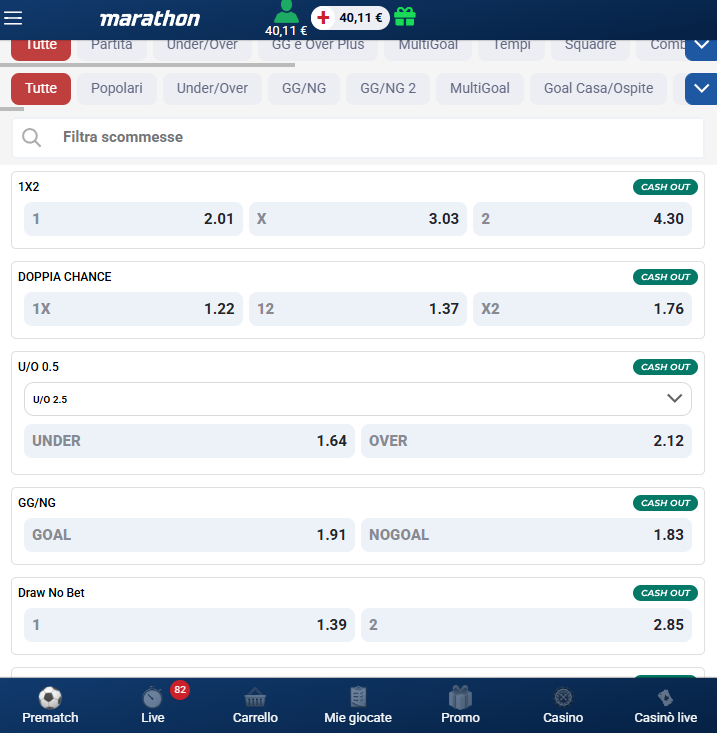Select the lower Tutte tab
Screen dimensions: 717x733
point(41,88)
